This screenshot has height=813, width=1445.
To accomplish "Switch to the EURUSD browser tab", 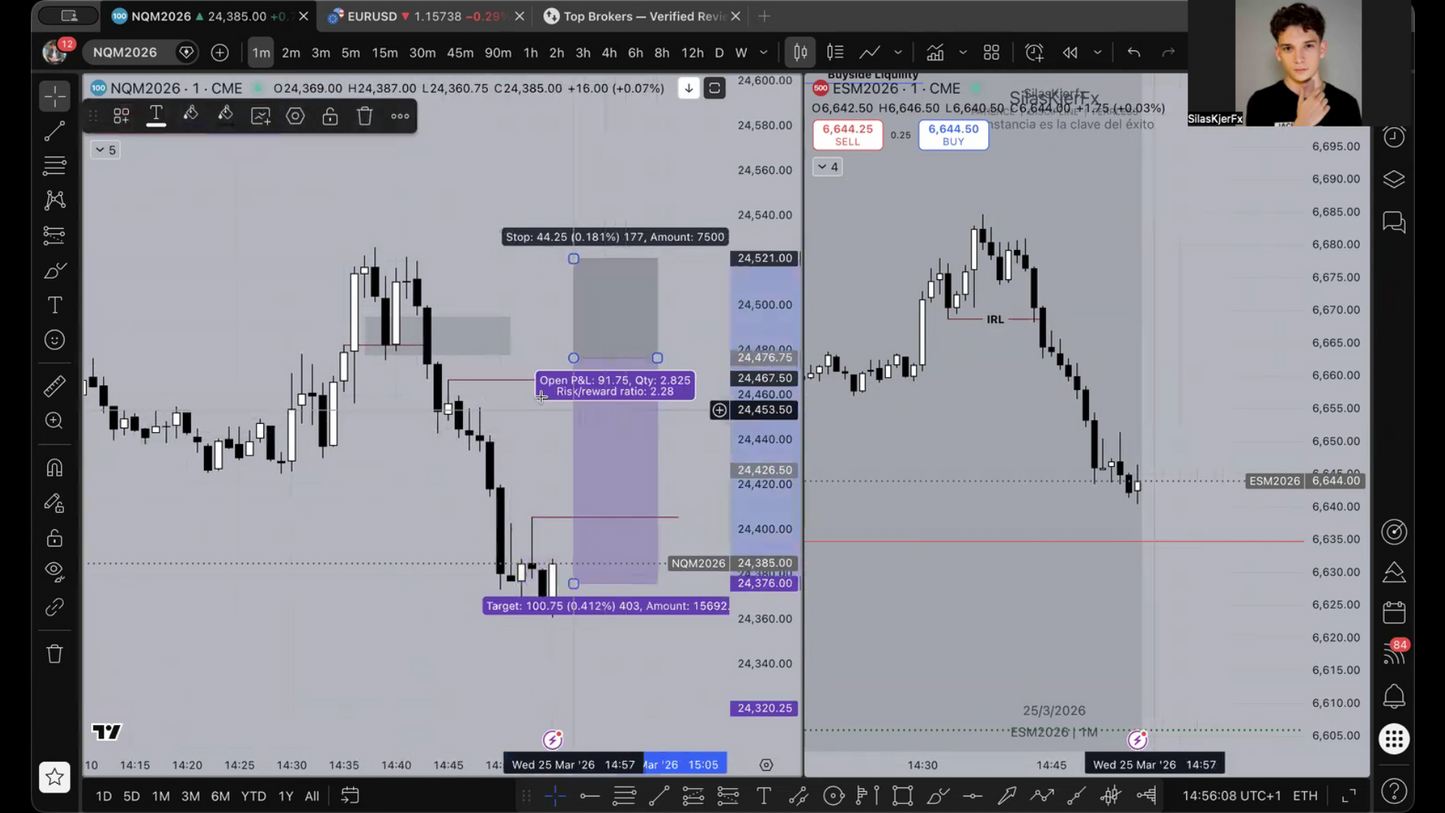I will (425, 16).
